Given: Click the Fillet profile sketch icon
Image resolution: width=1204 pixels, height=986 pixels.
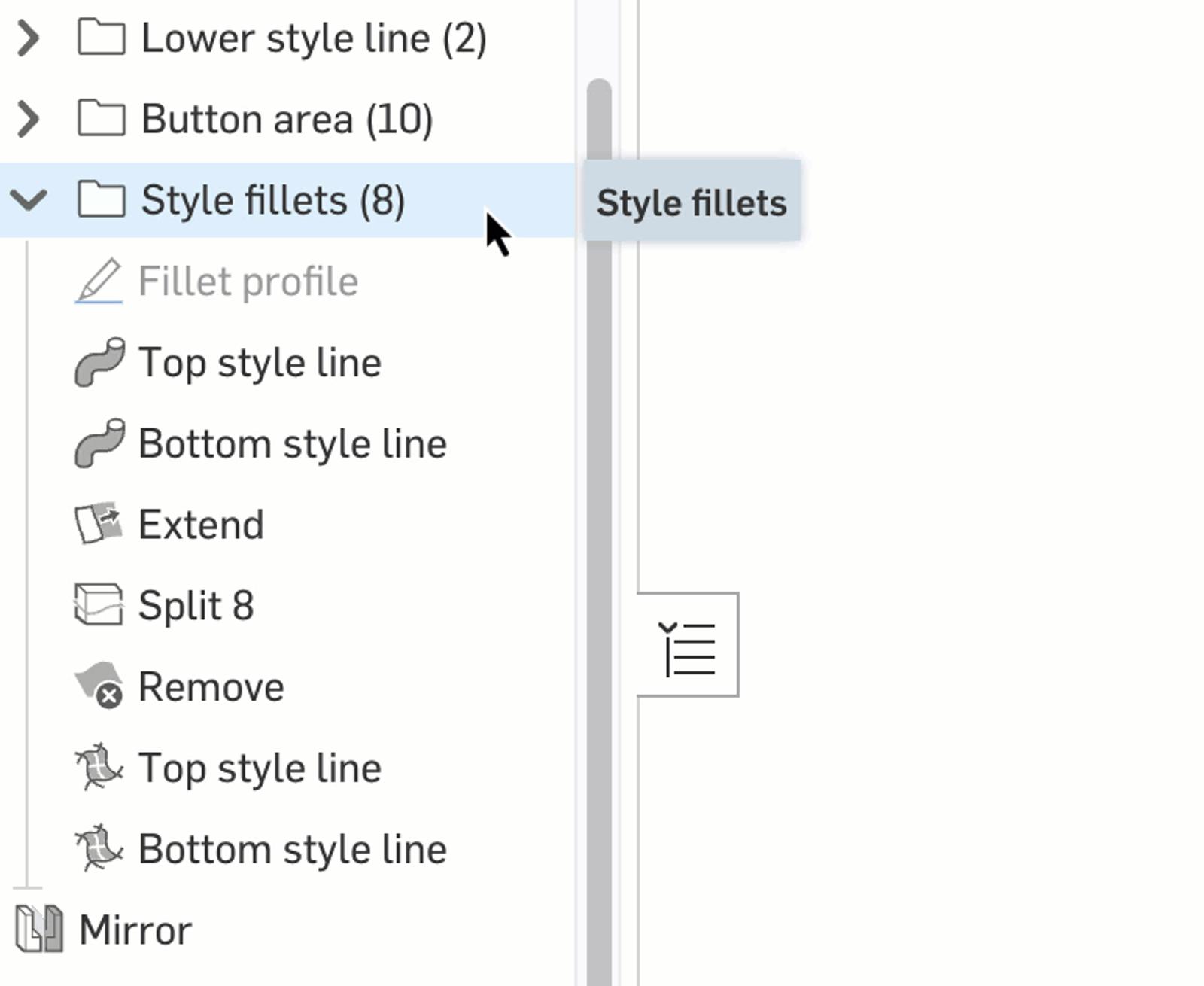Looking at the screenshot, I should coord(99,281).
